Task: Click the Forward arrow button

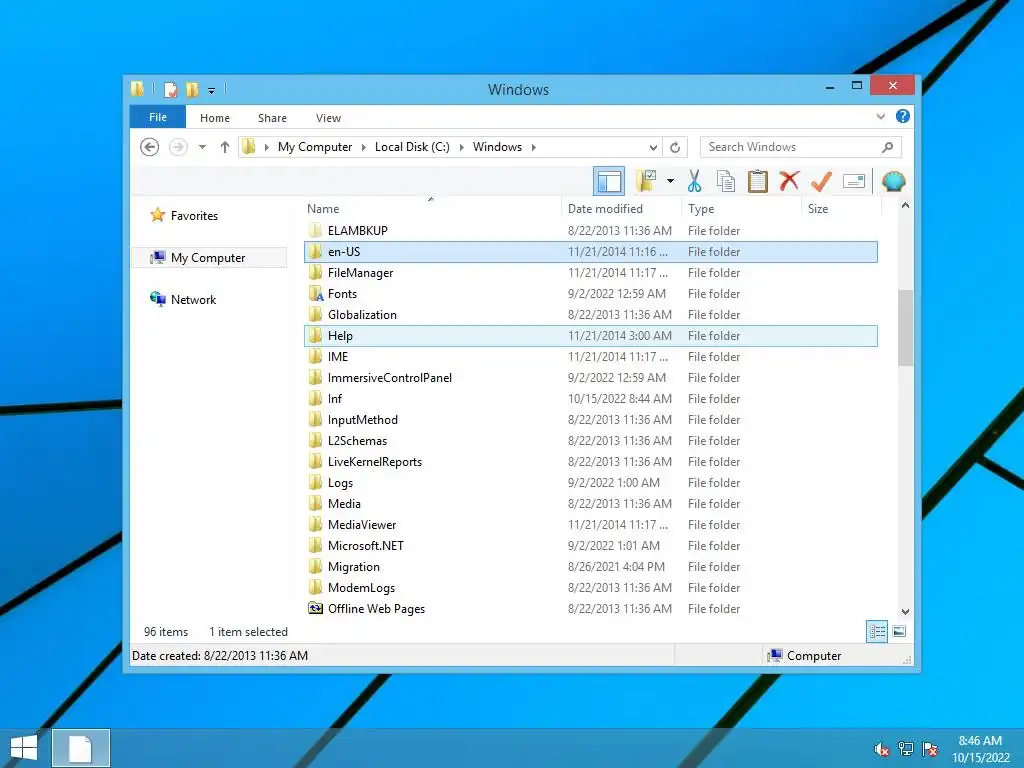Action: pyautogui.click(x=178, y=147)
